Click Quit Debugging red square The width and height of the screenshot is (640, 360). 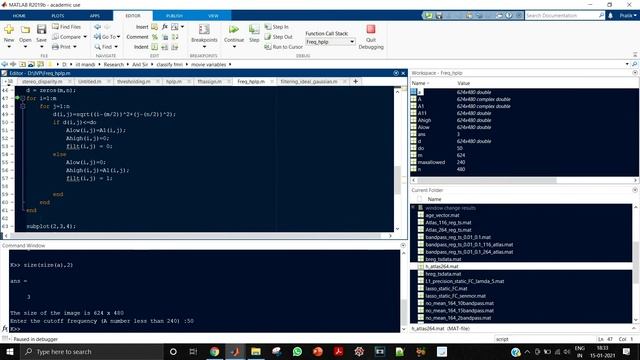371,29
